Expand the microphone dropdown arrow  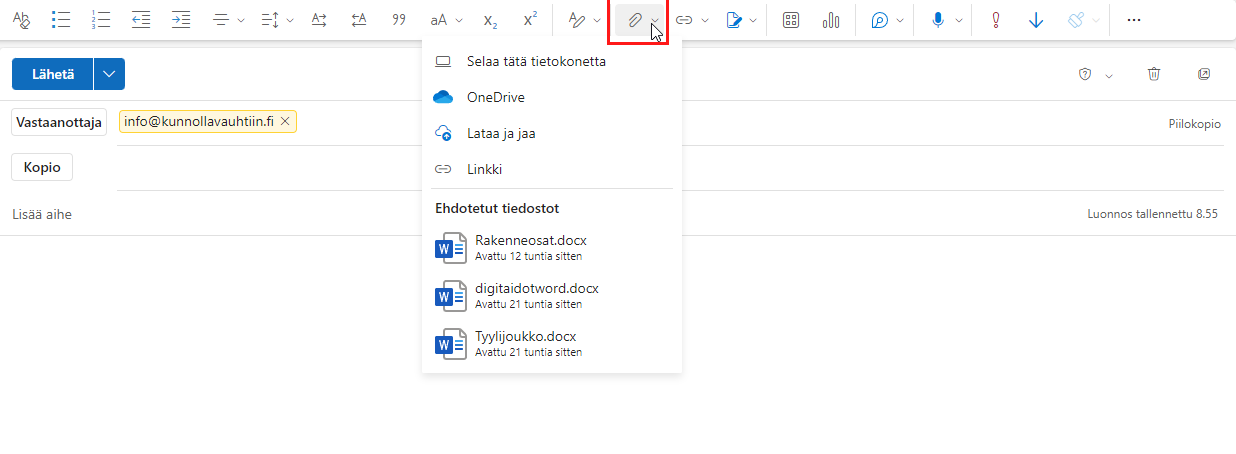(x=958, y=20)
